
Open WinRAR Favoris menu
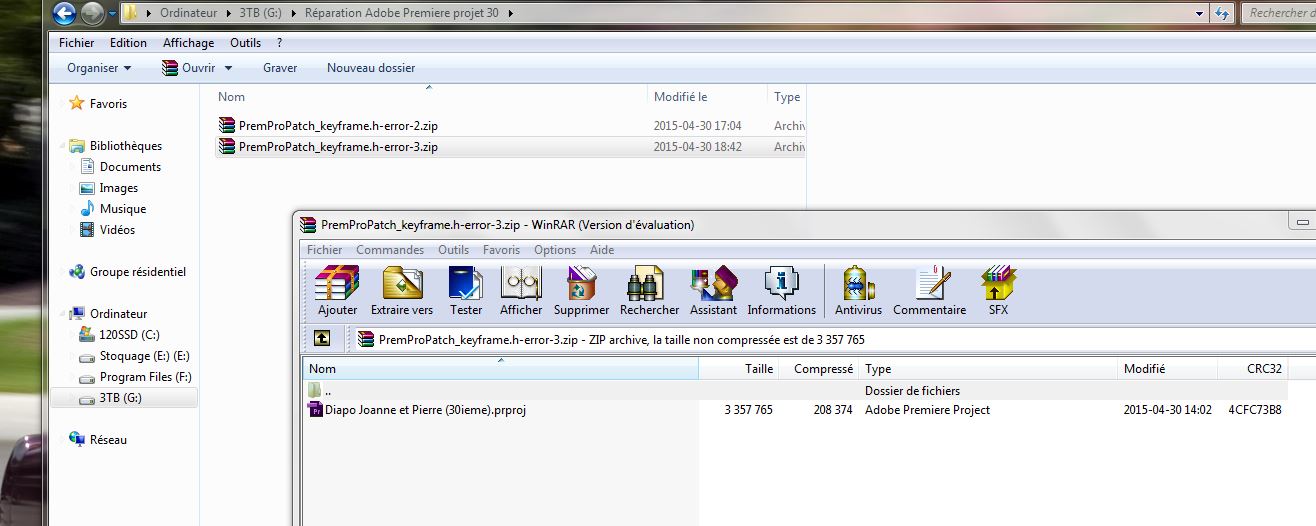501,250
